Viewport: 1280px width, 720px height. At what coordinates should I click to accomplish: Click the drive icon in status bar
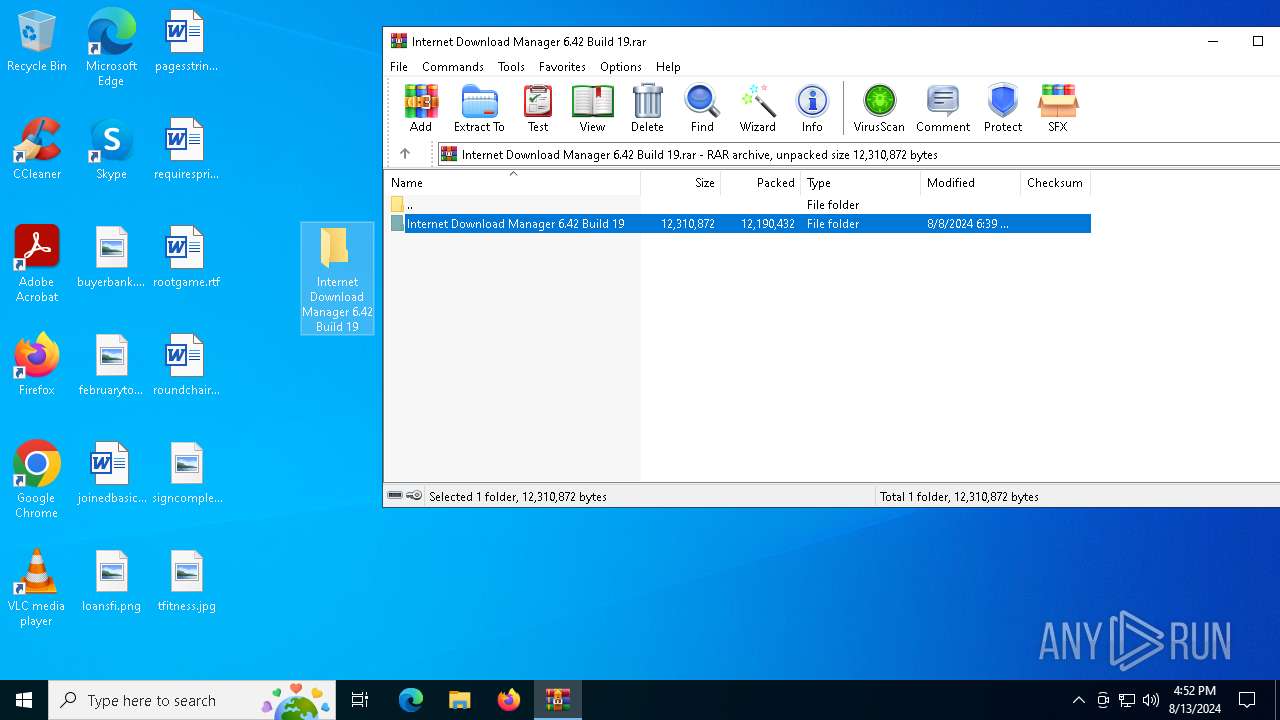[x=395, y=496]
